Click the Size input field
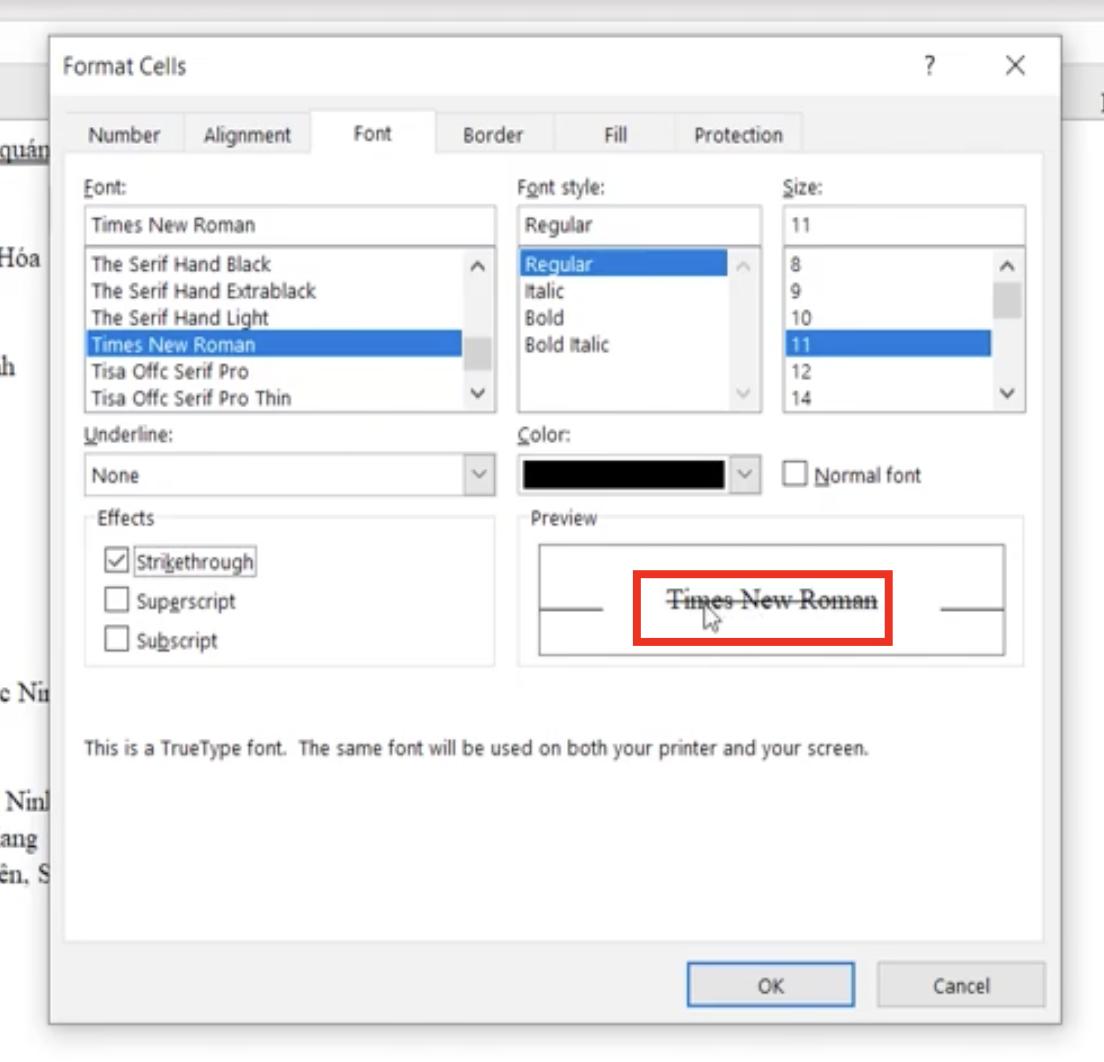Screen dimensions: 1104x1062 pyautogui.click(x=903, y=225)
